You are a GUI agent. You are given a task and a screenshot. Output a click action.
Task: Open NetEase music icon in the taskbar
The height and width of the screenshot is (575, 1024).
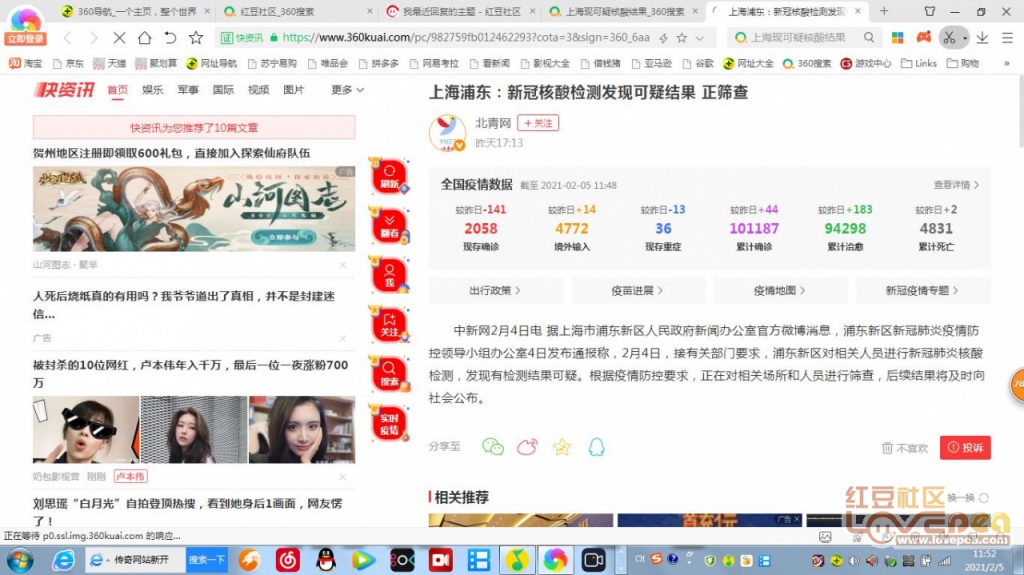[287, 560]
